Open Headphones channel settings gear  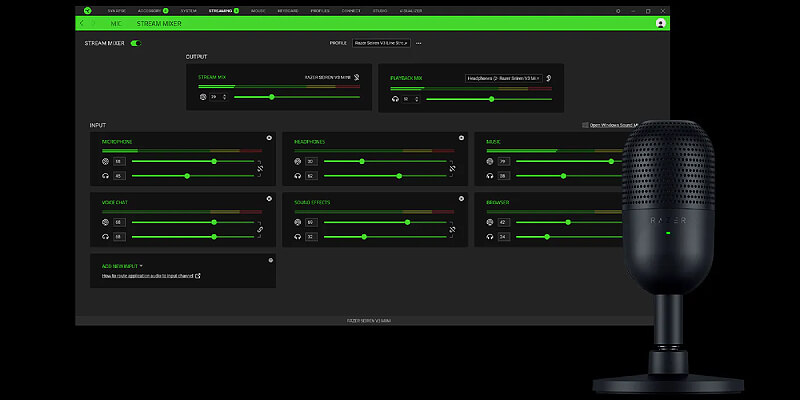click(461, 138)
